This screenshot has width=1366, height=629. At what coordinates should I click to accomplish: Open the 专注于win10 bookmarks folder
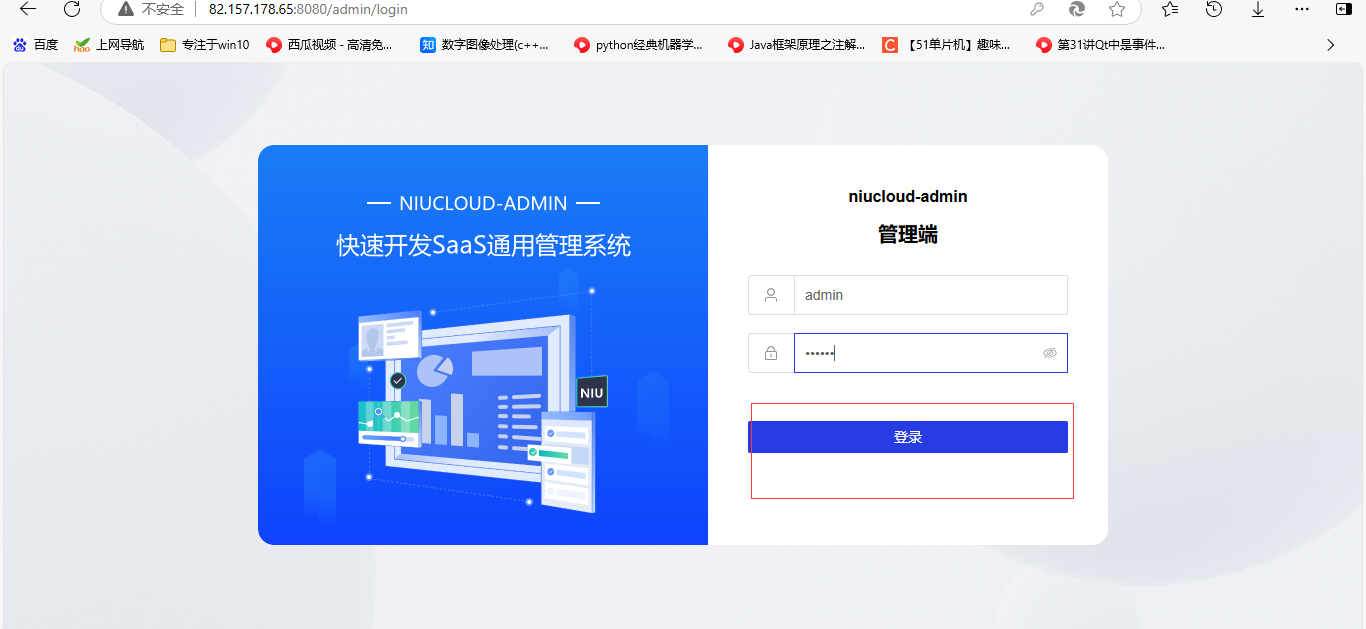(204, 45)
